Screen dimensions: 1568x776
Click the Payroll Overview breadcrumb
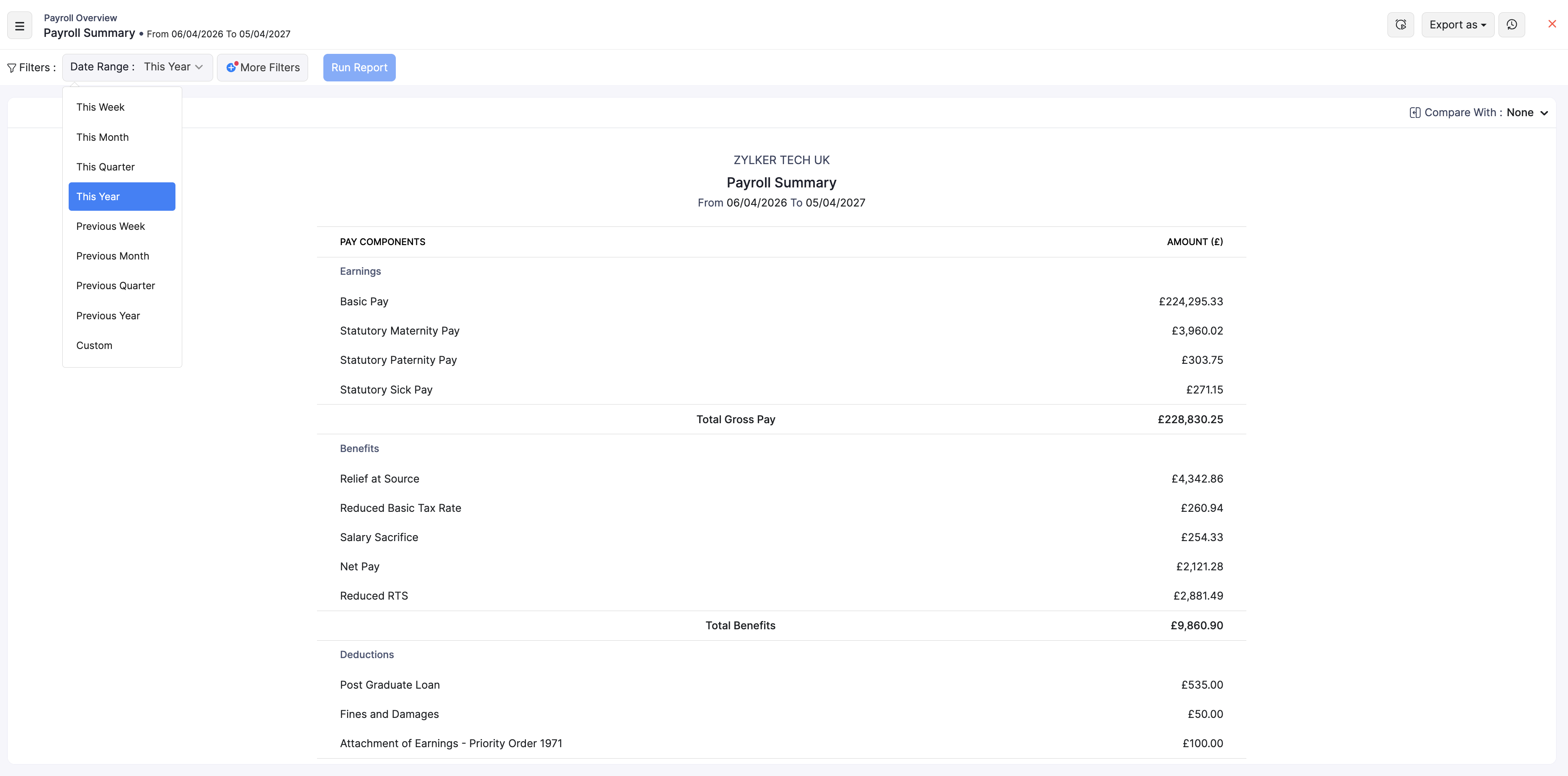click(81, 18)
